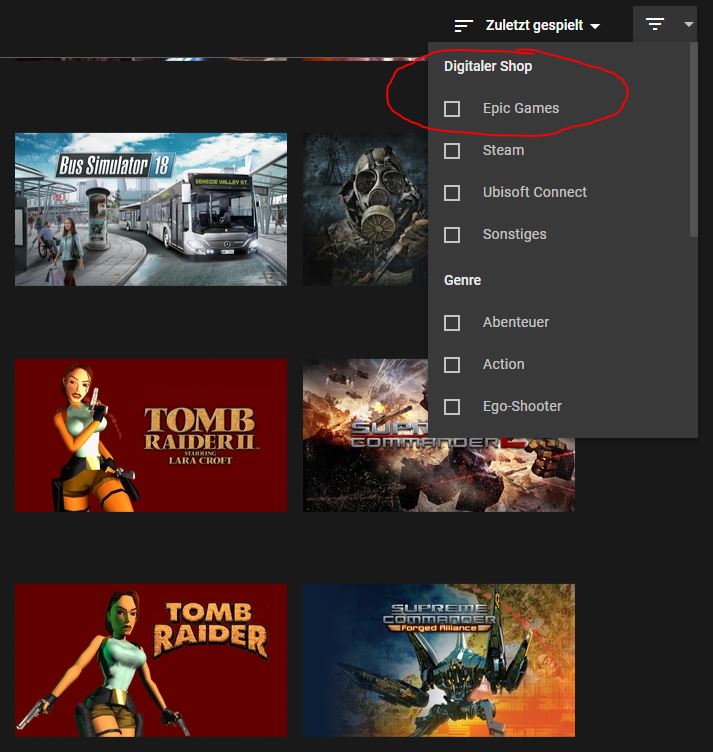Select the Action label
The height and width of the screenshot is (752, 713).
[x=503, y=364]
